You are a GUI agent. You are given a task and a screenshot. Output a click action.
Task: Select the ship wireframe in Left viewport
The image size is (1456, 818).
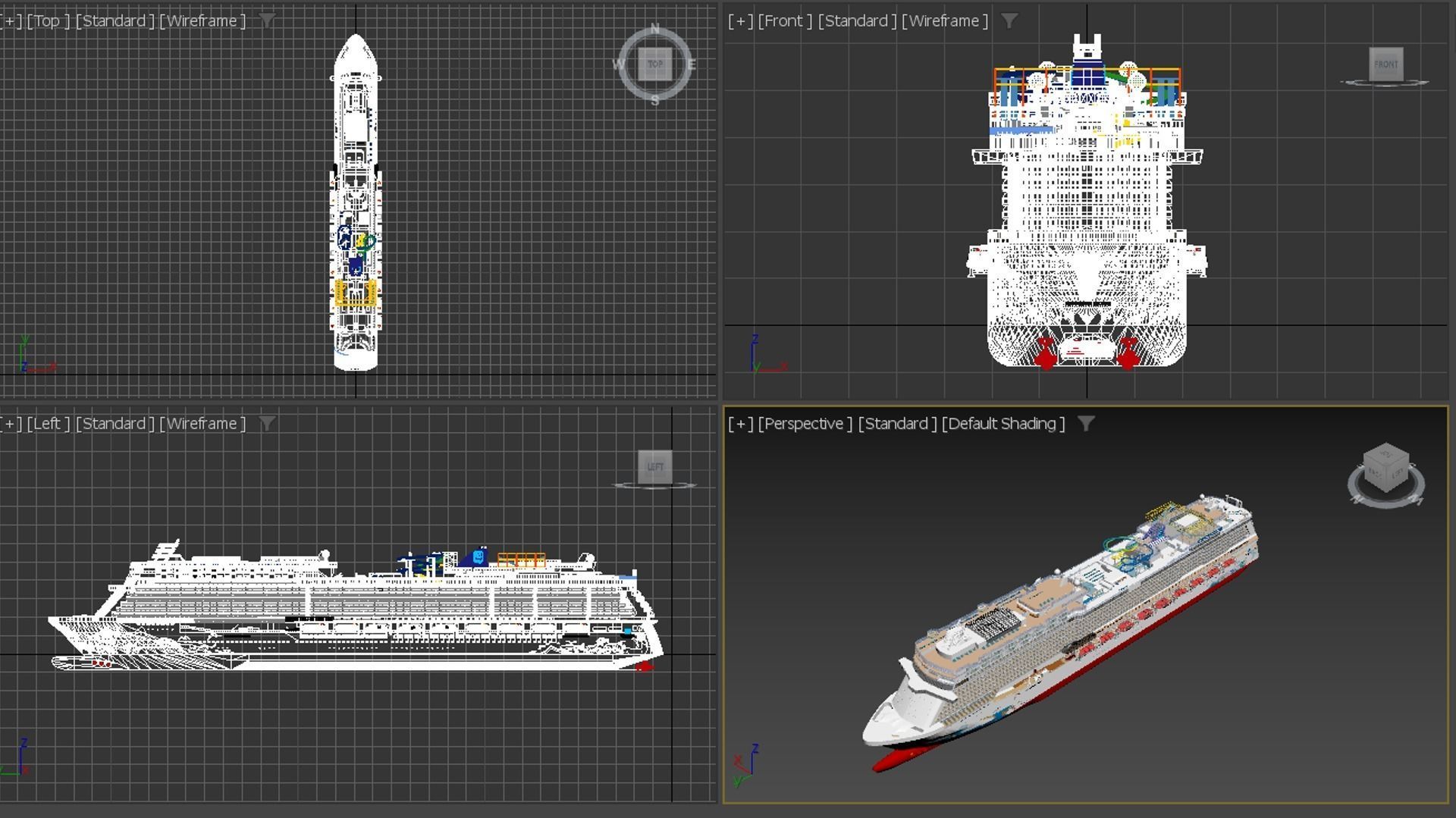[x=355, y=606]
